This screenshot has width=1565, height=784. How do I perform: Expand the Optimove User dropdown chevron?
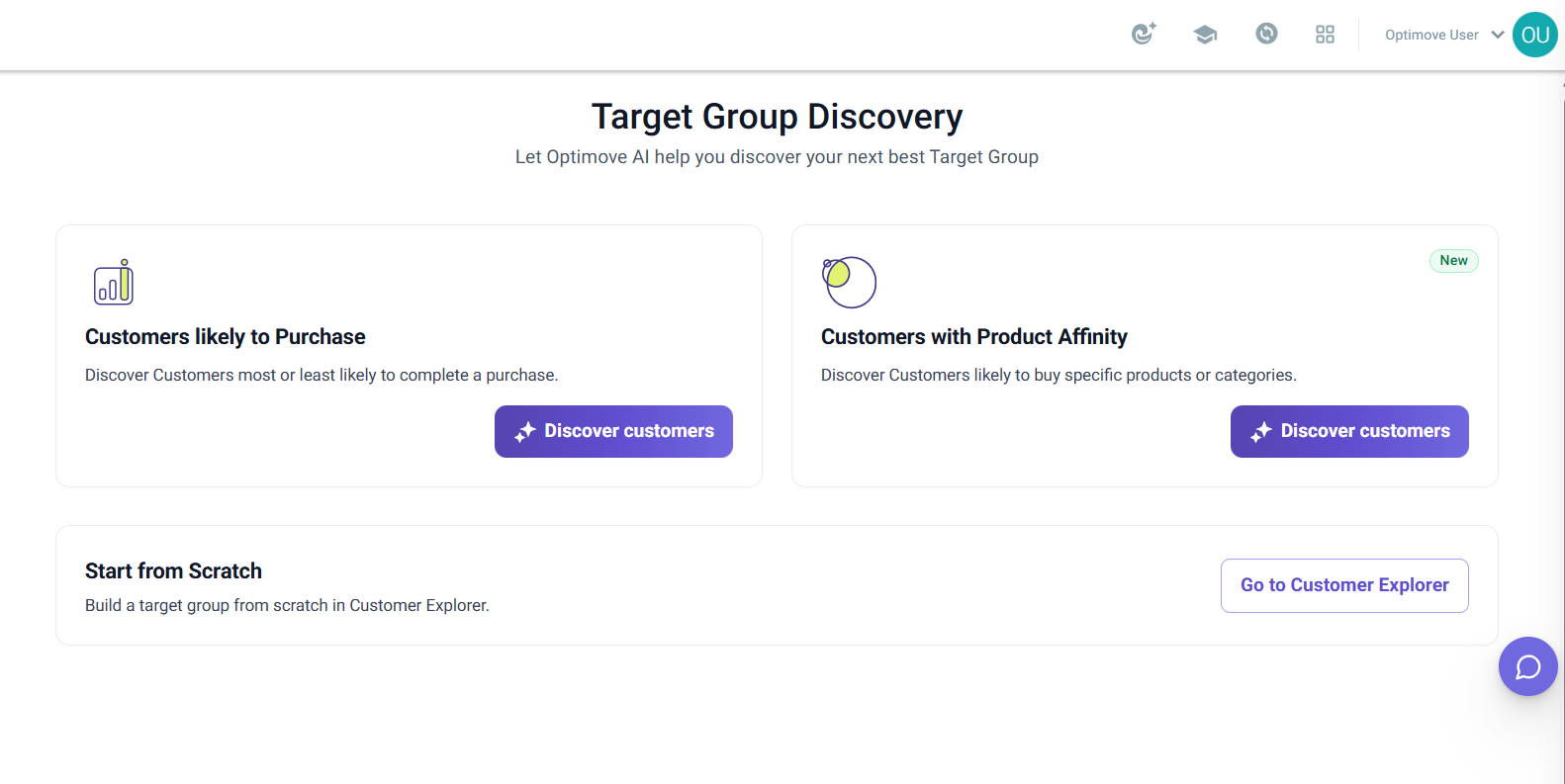coord(1498,35)
